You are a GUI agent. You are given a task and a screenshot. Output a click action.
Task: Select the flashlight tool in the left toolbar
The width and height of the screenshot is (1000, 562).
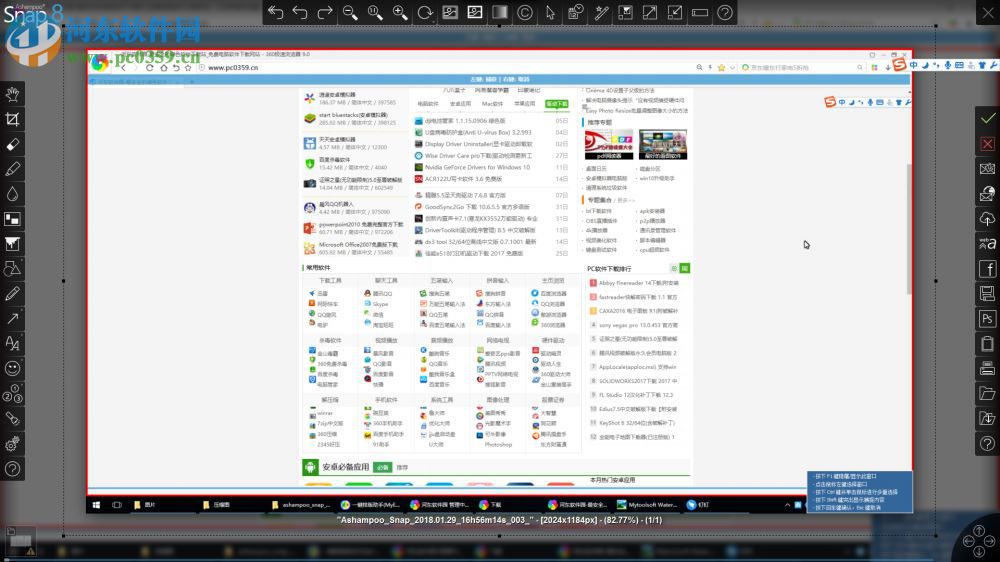coord(12,418)
